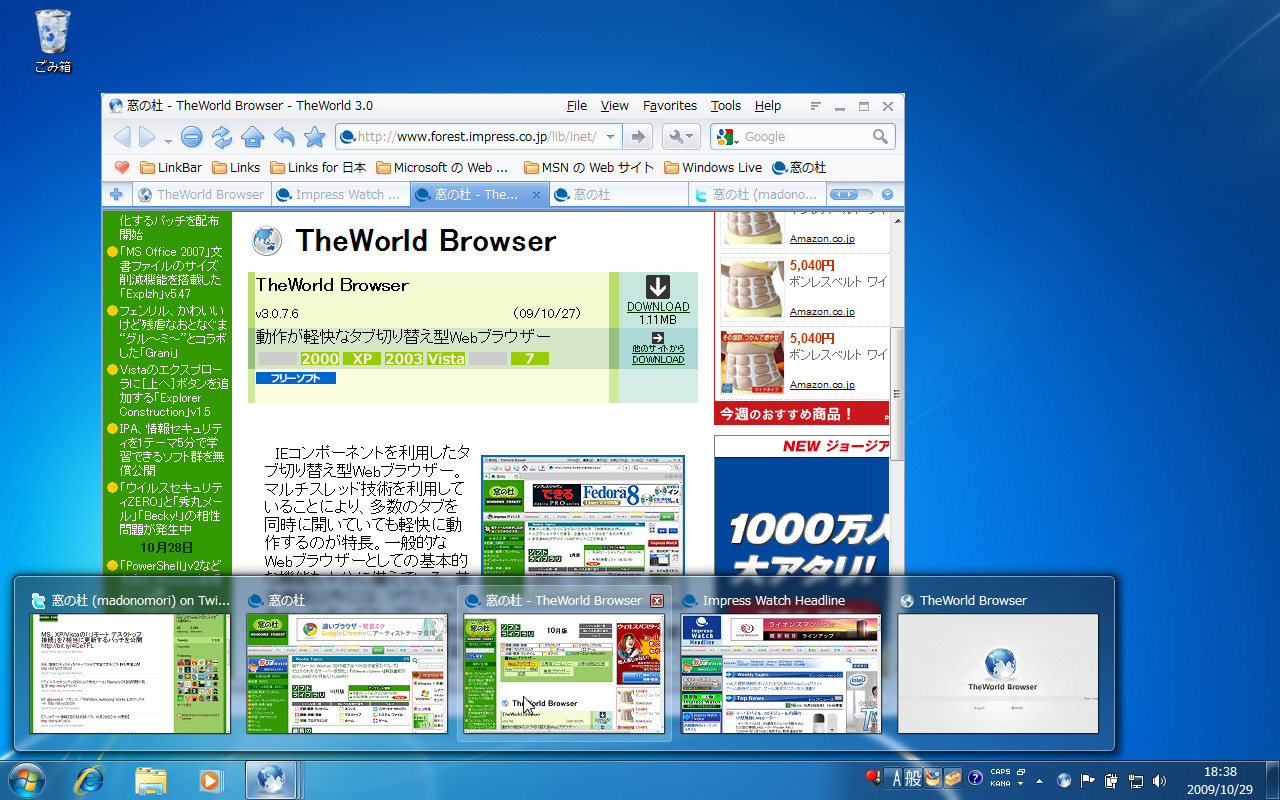Click the black download arrow icon

coord(657,287)
